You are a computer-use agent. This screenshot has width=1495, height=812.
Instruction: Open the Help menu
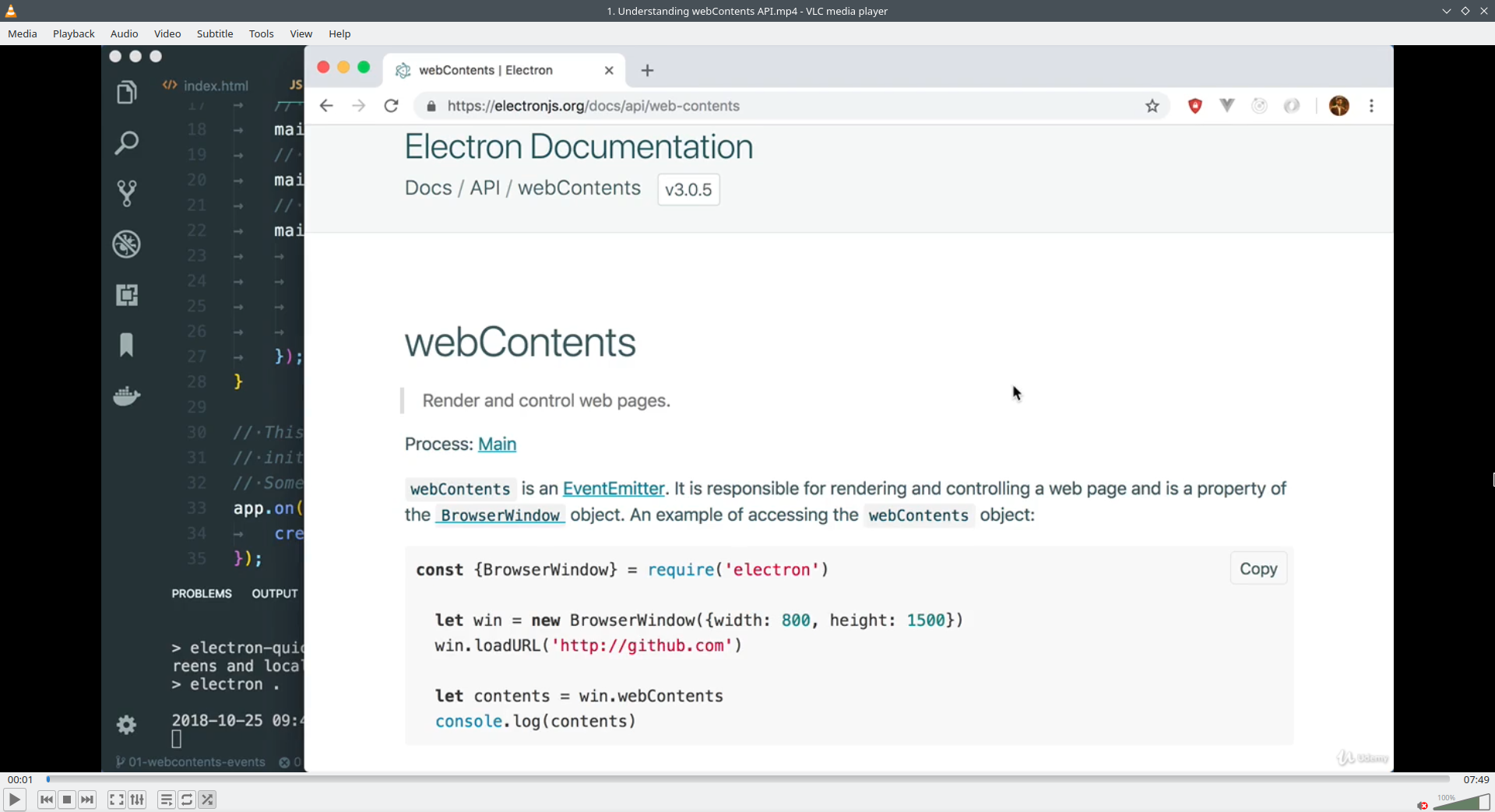[339, 33]
